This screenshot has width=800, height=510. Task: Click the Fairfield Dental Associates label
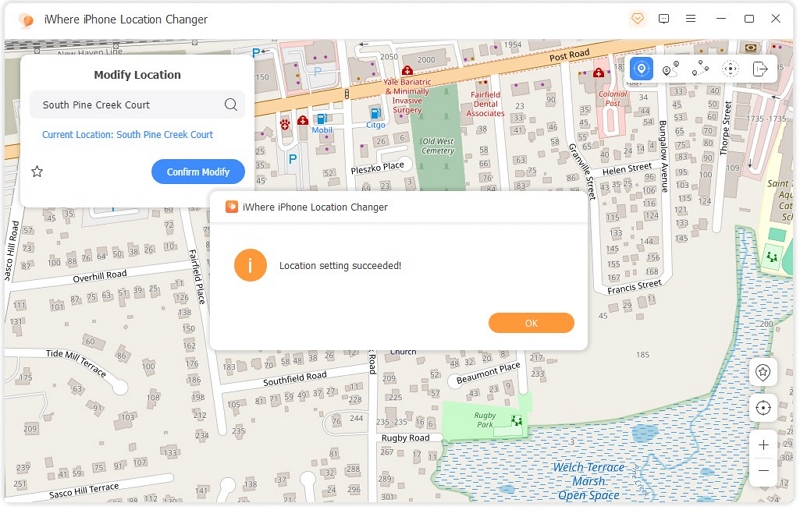coord(485,104)
